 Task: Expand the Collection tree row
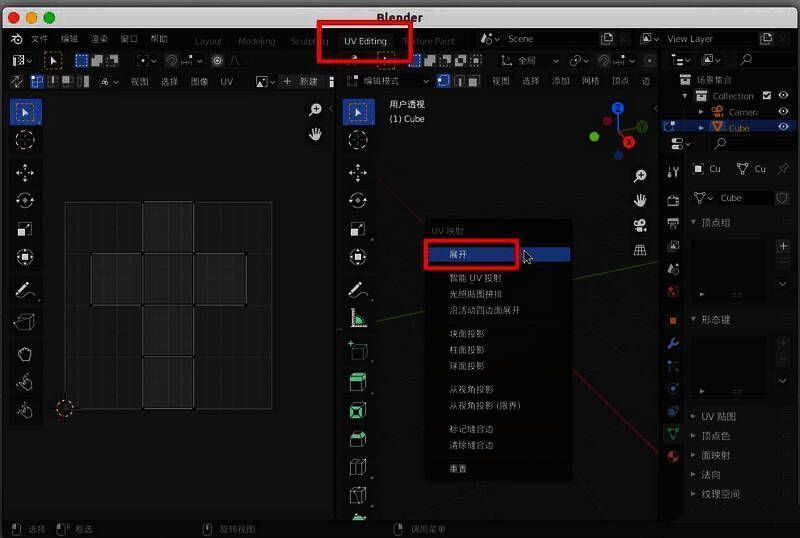[x=685, y=96]
